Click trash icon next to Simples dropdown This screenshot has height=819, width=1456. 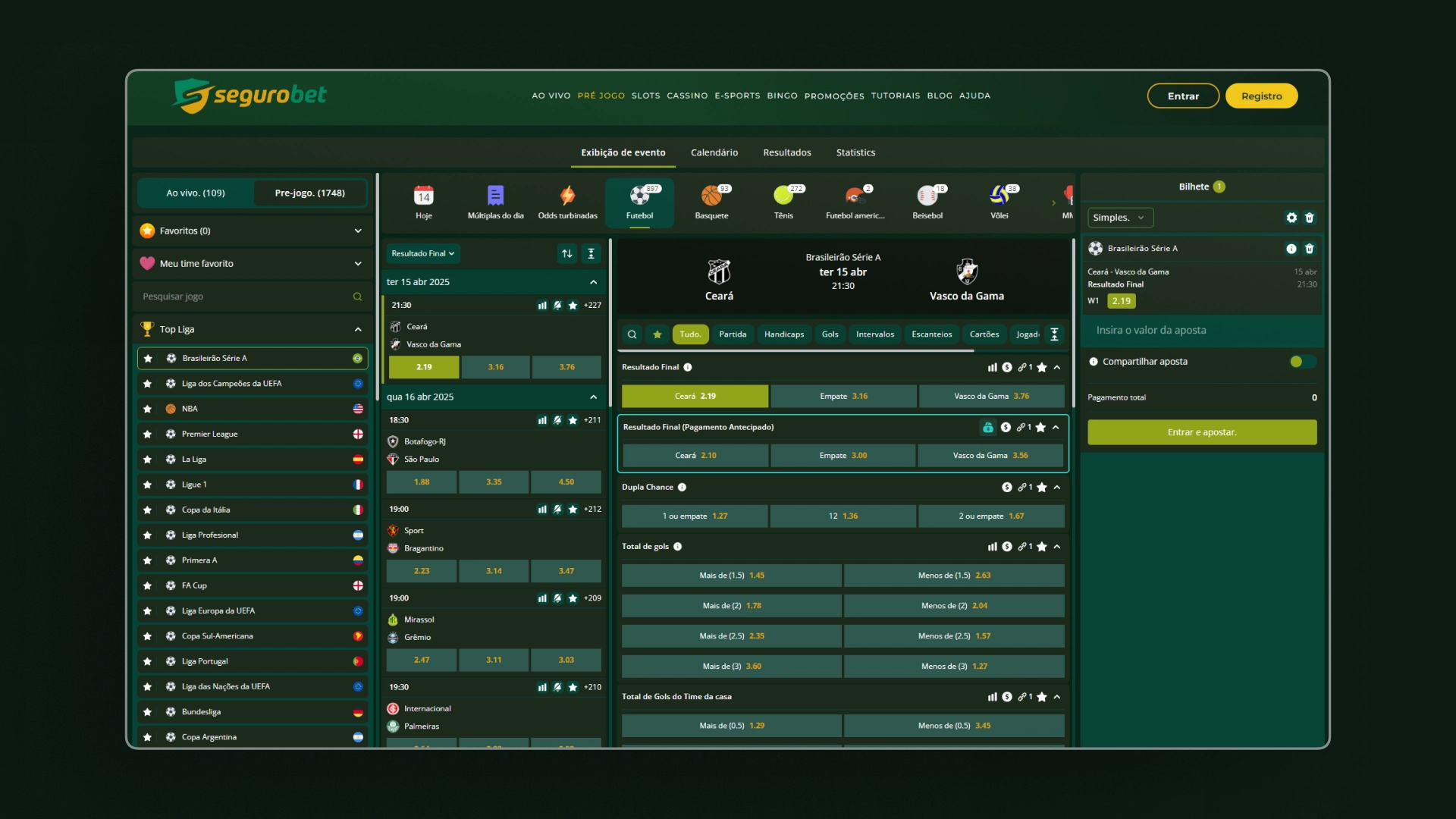click(x=1310, y=218)
